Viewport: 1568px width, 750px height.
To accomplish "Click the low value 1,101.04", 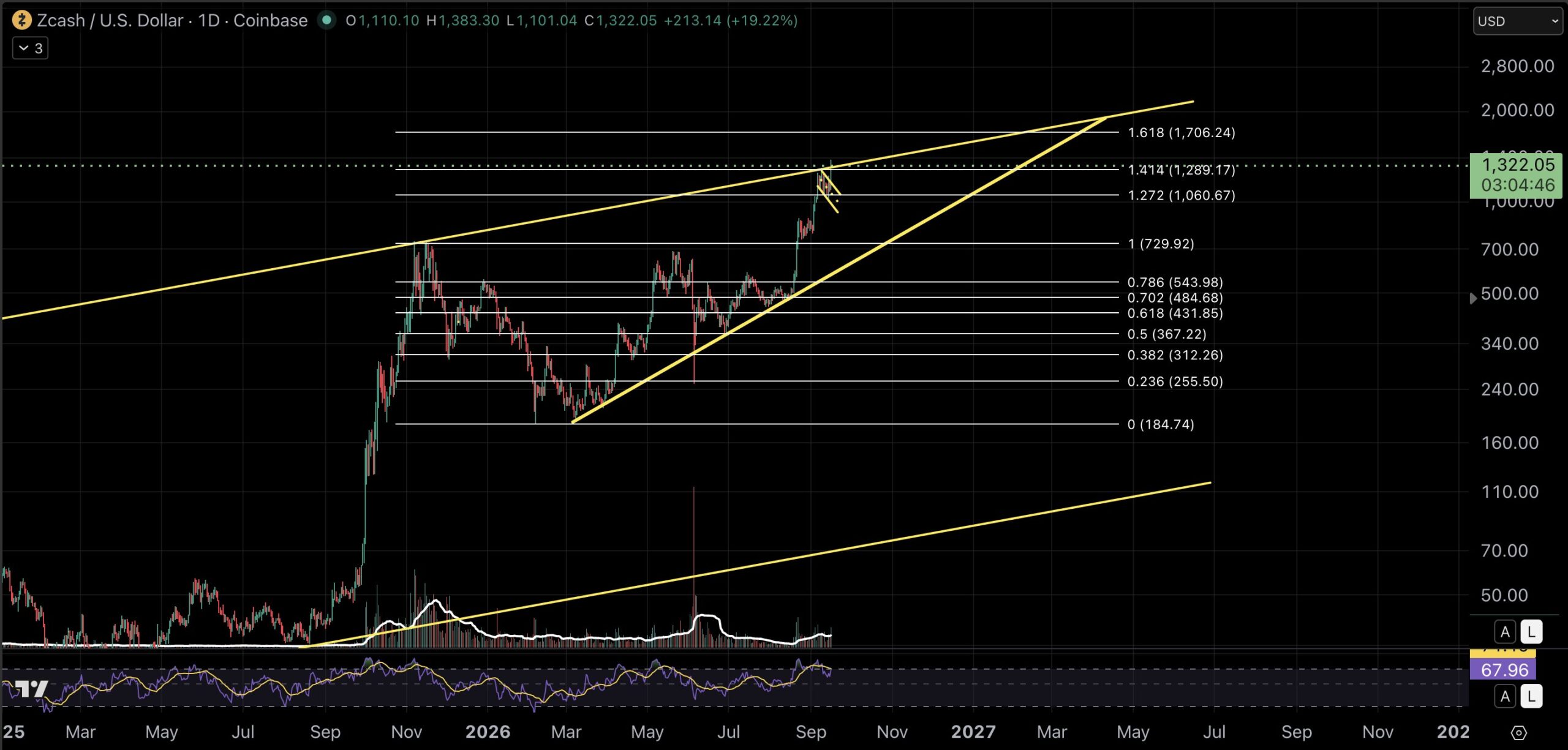I will (546, 20).
